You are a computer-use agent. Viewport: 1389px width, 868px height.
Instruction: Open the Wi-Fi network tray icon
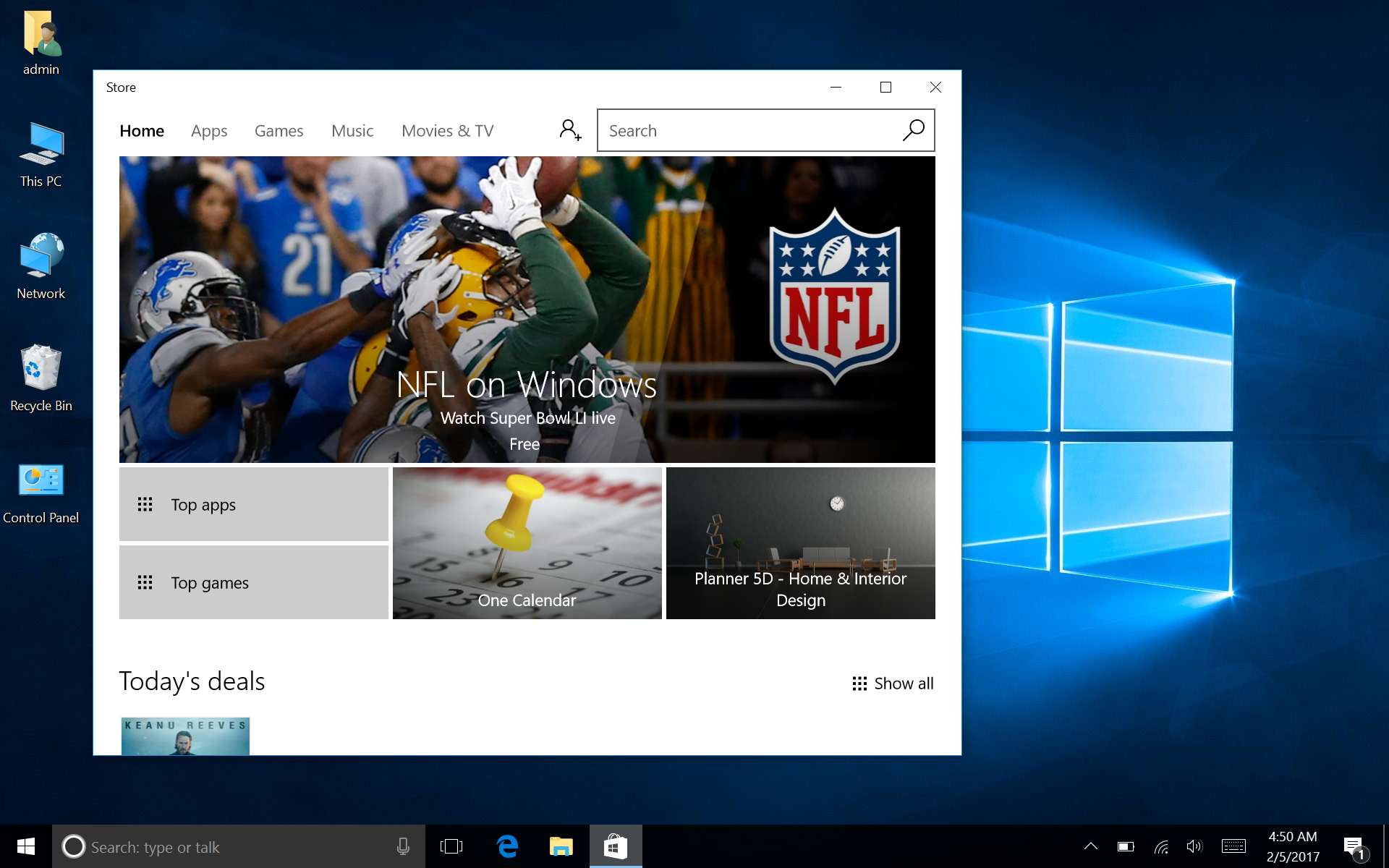click(x=1161, y=846)
